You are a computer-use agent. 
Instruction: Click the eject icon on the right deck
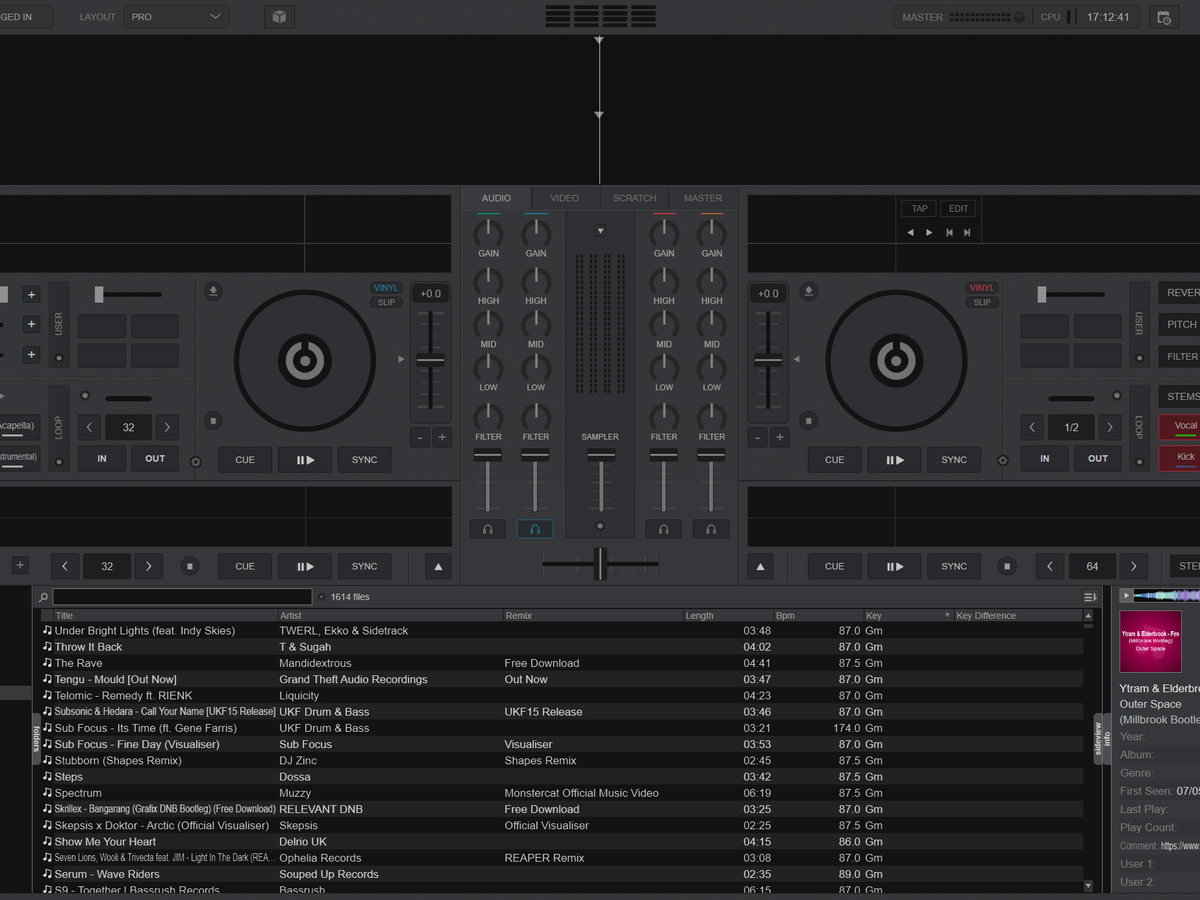coord(809,292)
